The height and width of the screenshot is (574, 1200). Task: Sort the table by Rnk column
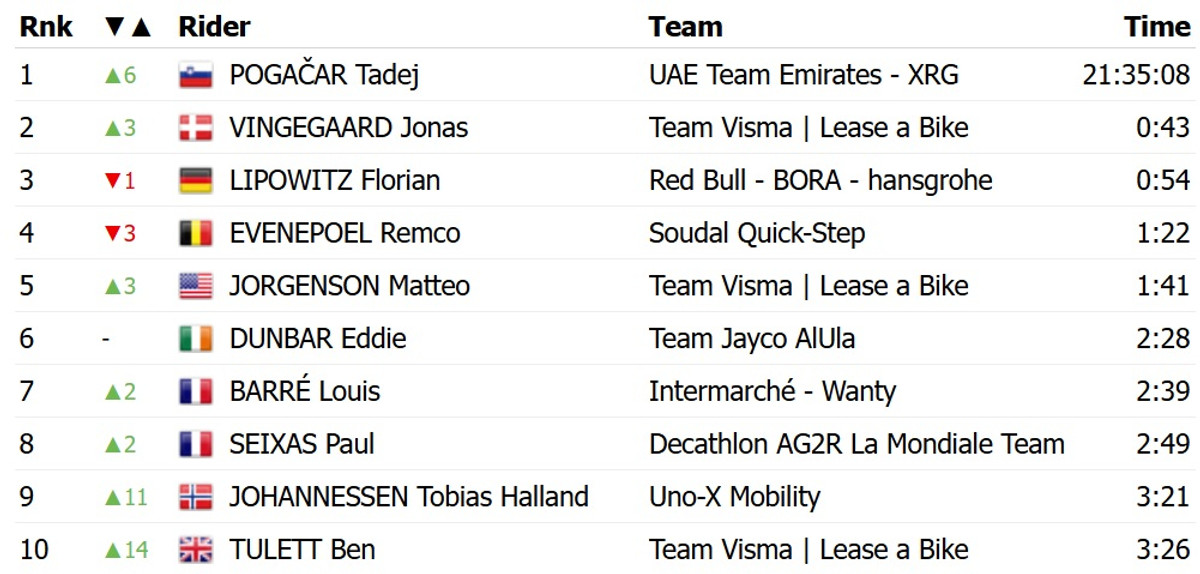(x=46, y=27)
